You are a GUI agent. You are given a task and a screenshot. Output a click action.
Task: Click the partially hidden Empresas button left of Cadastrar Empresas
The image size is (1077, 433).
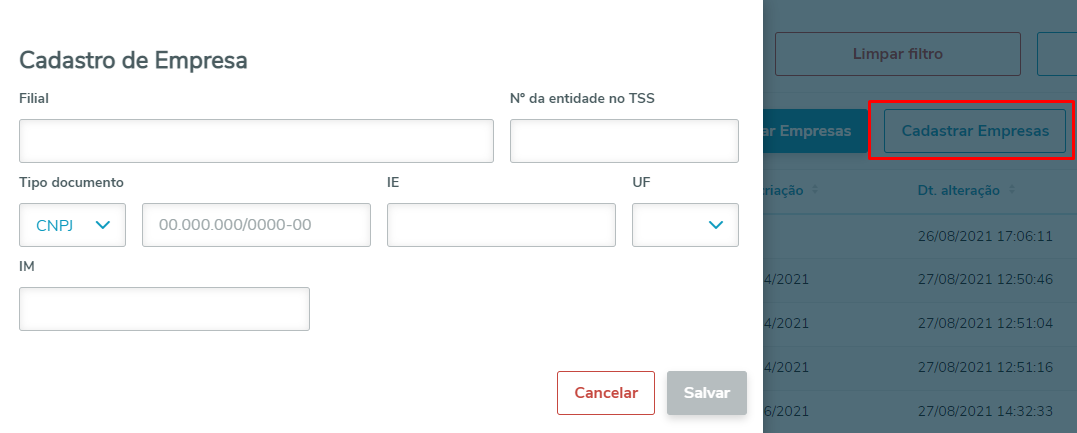tap(808, 131)
